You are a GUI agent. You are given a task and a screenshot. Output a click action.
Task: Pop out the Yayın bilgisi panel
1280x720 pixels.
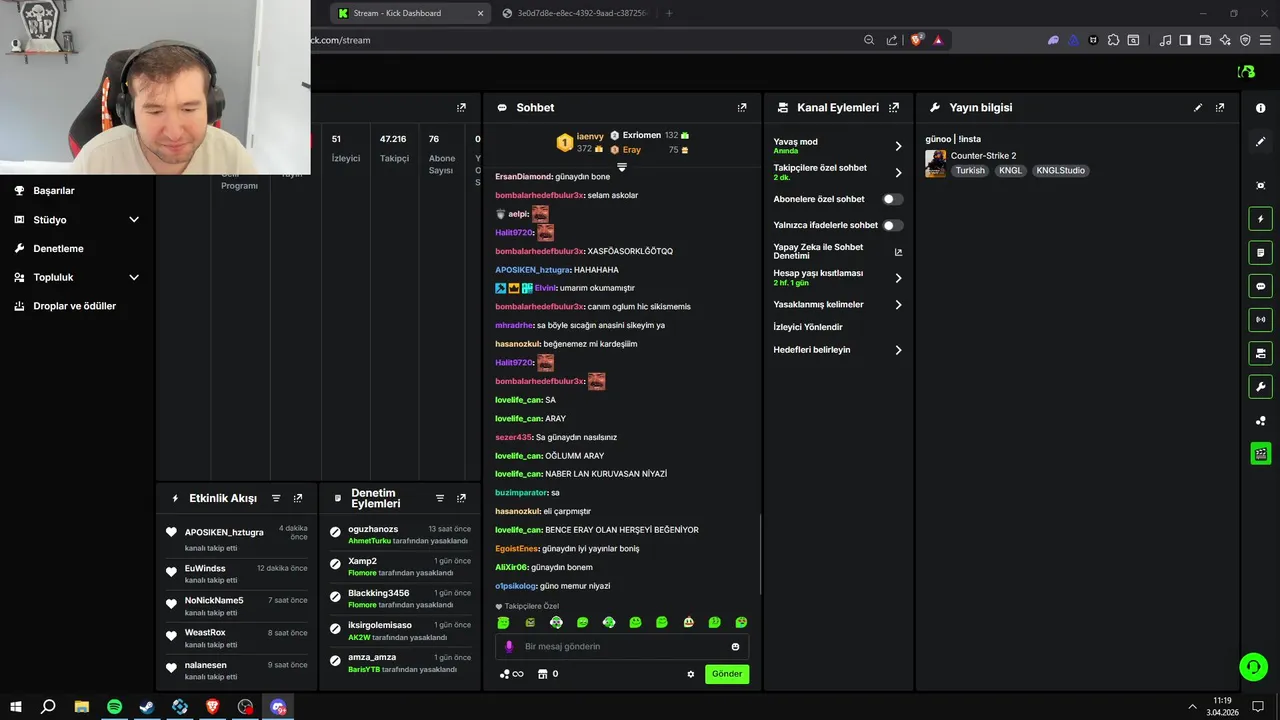pyautogui.click(x=1220, y=108)
